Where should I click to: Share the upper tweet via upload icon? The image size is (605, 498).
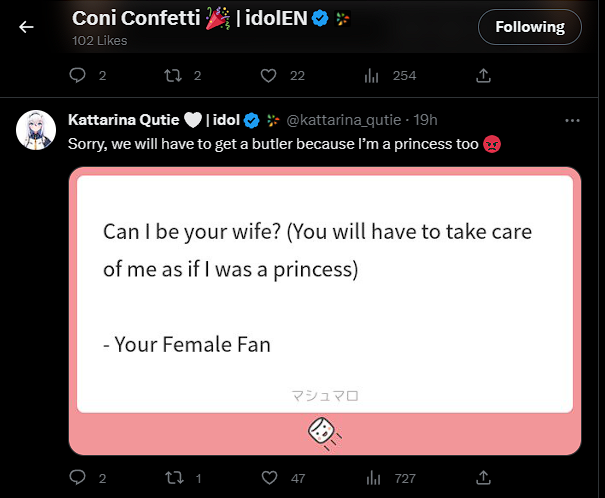483,75
